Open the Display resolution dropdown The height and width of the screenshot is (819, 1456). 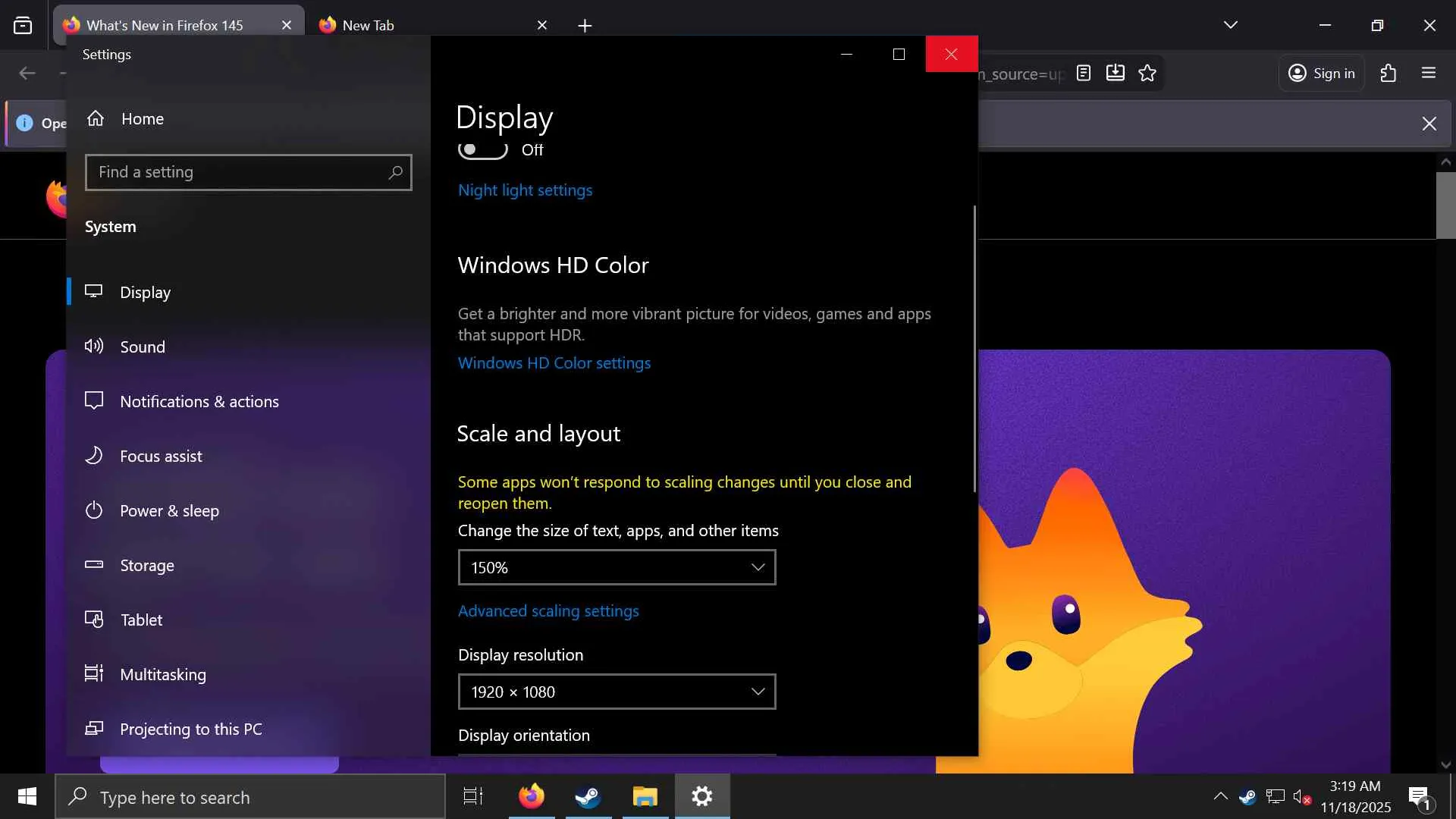(x=617, y=692)
